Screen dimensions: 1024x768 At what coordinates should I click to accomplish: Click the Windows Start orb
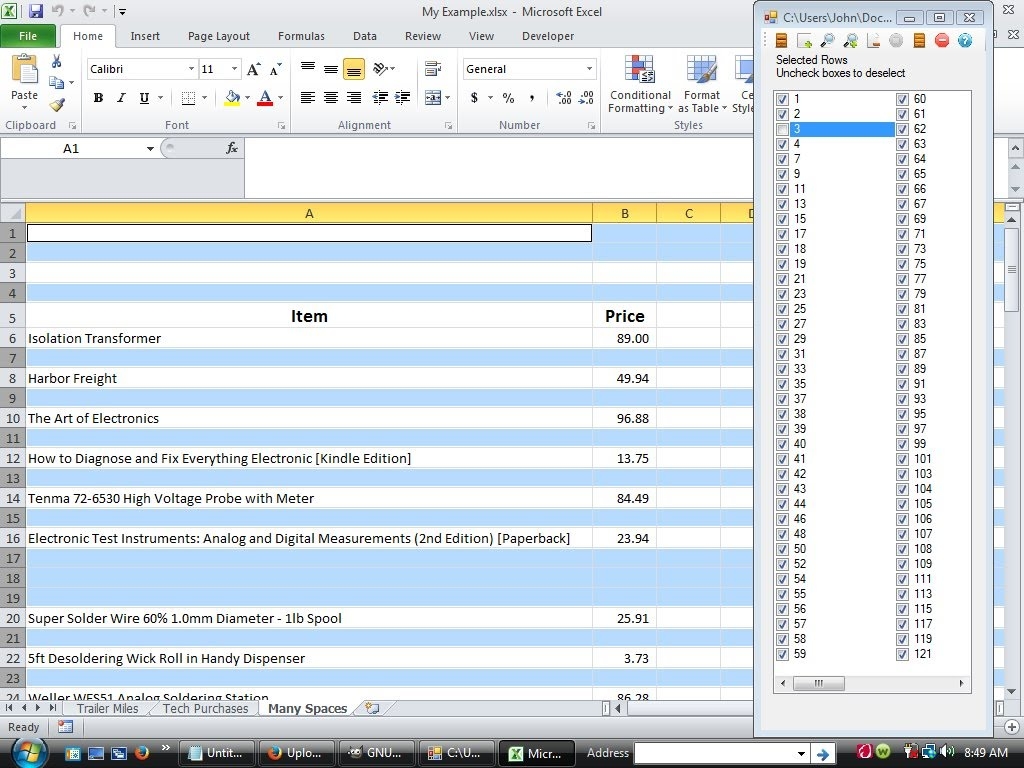point(29,752)
